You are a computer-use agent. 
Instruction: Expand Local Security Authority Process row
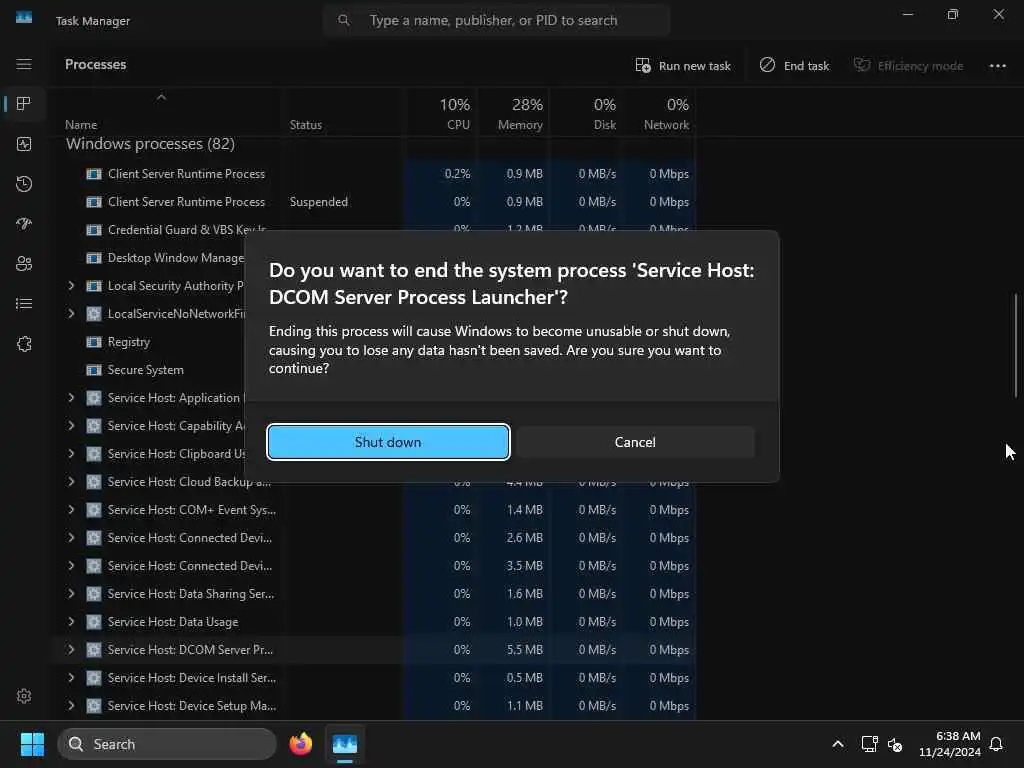click(71, 285)
